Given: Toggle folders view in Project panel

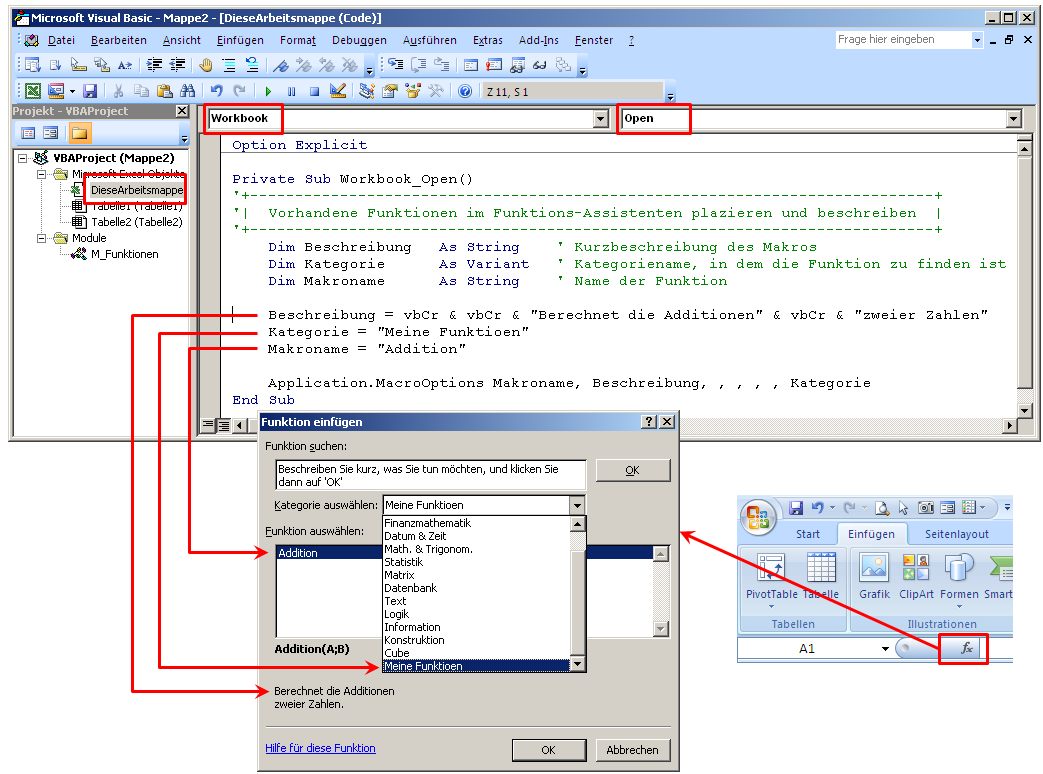Looking at the screenshot, I should pos(79,133).
